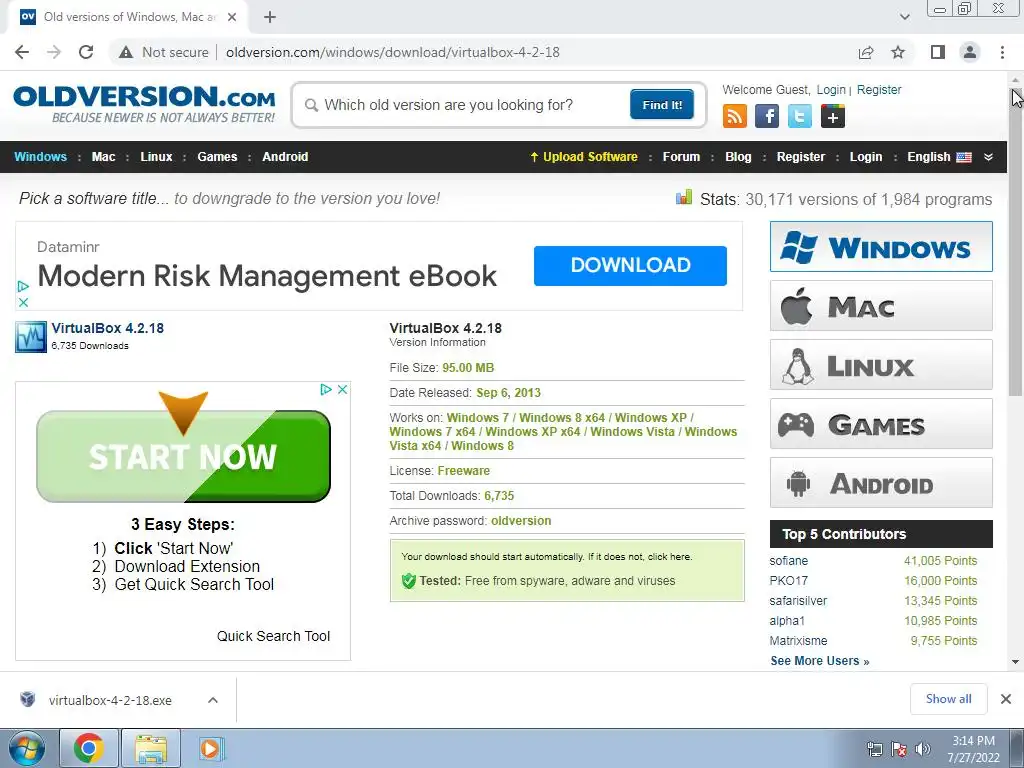Expand options for virtualbox-4-2-18.exe download
1024x768 pixels.
pos(213,700)
